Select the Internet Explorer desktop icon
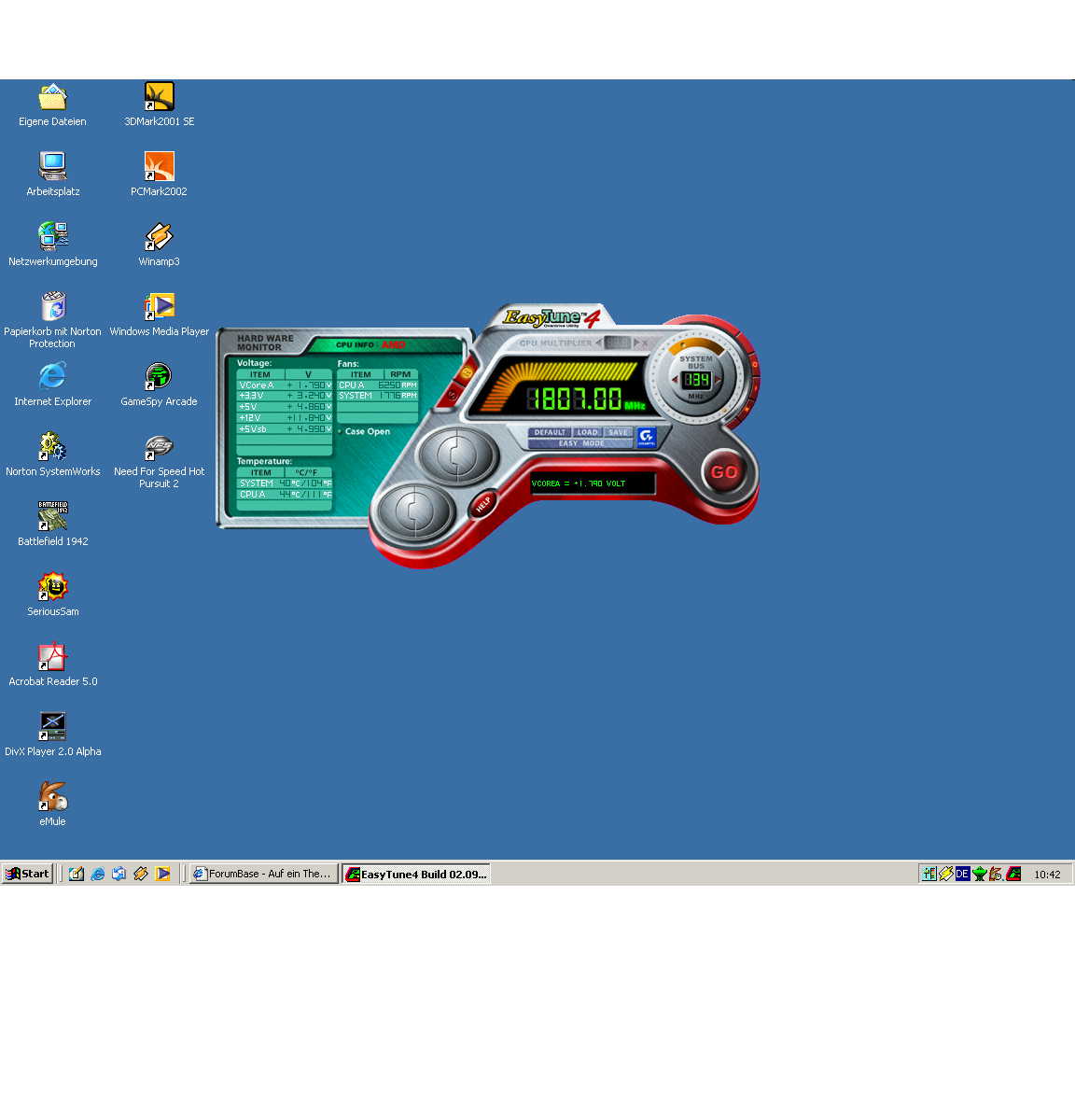This screenshot has width=1075, height=1120. 52,385
